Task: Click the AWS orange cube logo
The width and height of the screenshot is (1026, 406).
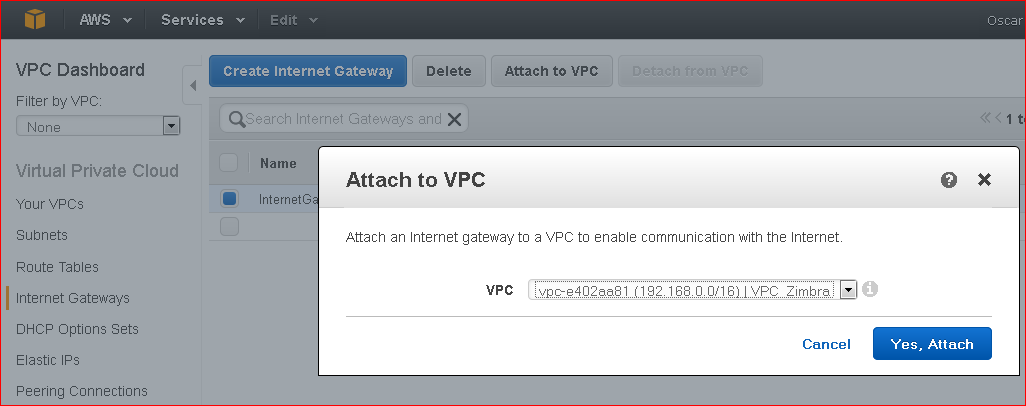Action: (35, 20)
